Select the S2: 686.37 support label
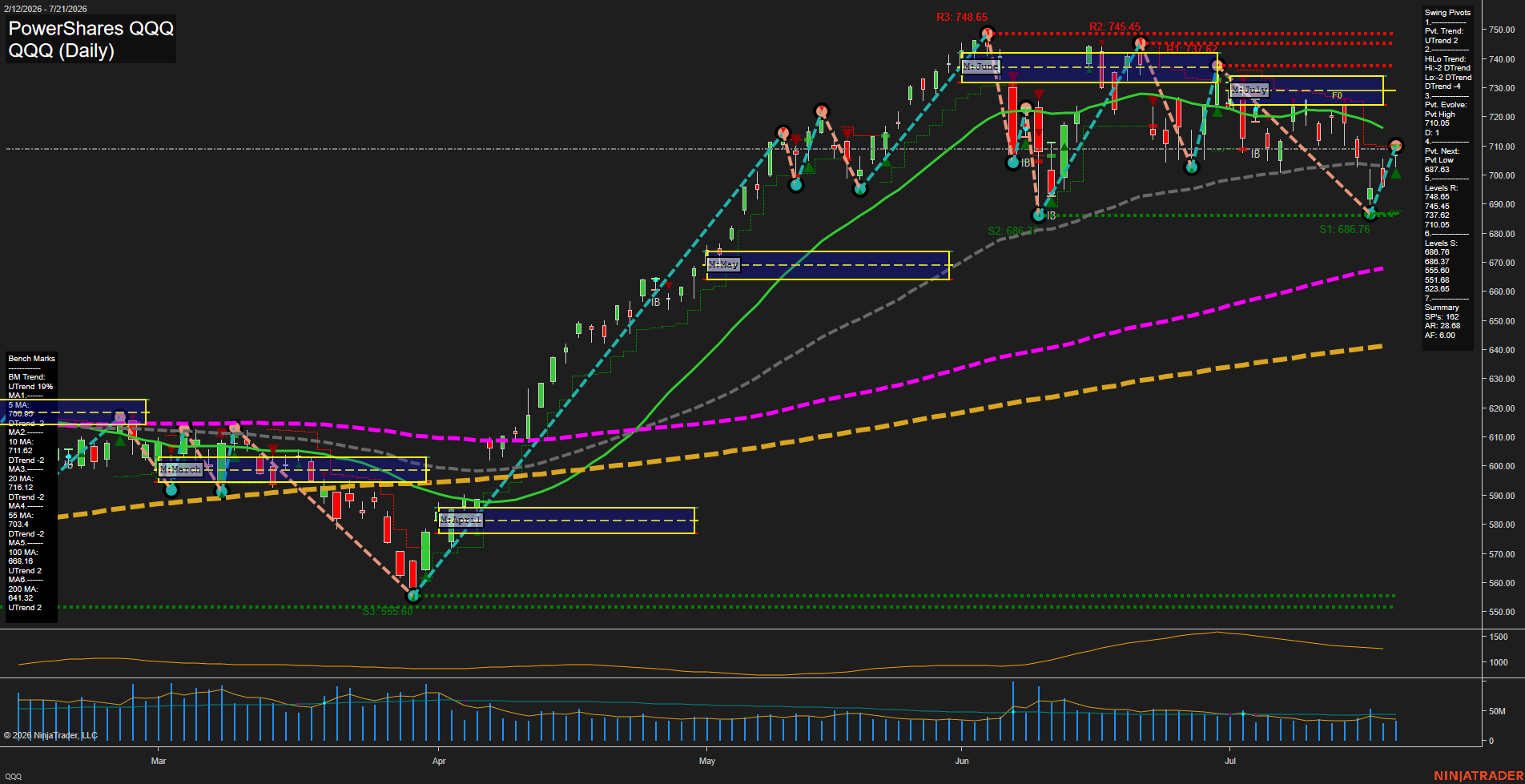 [x=1012, y=231]
